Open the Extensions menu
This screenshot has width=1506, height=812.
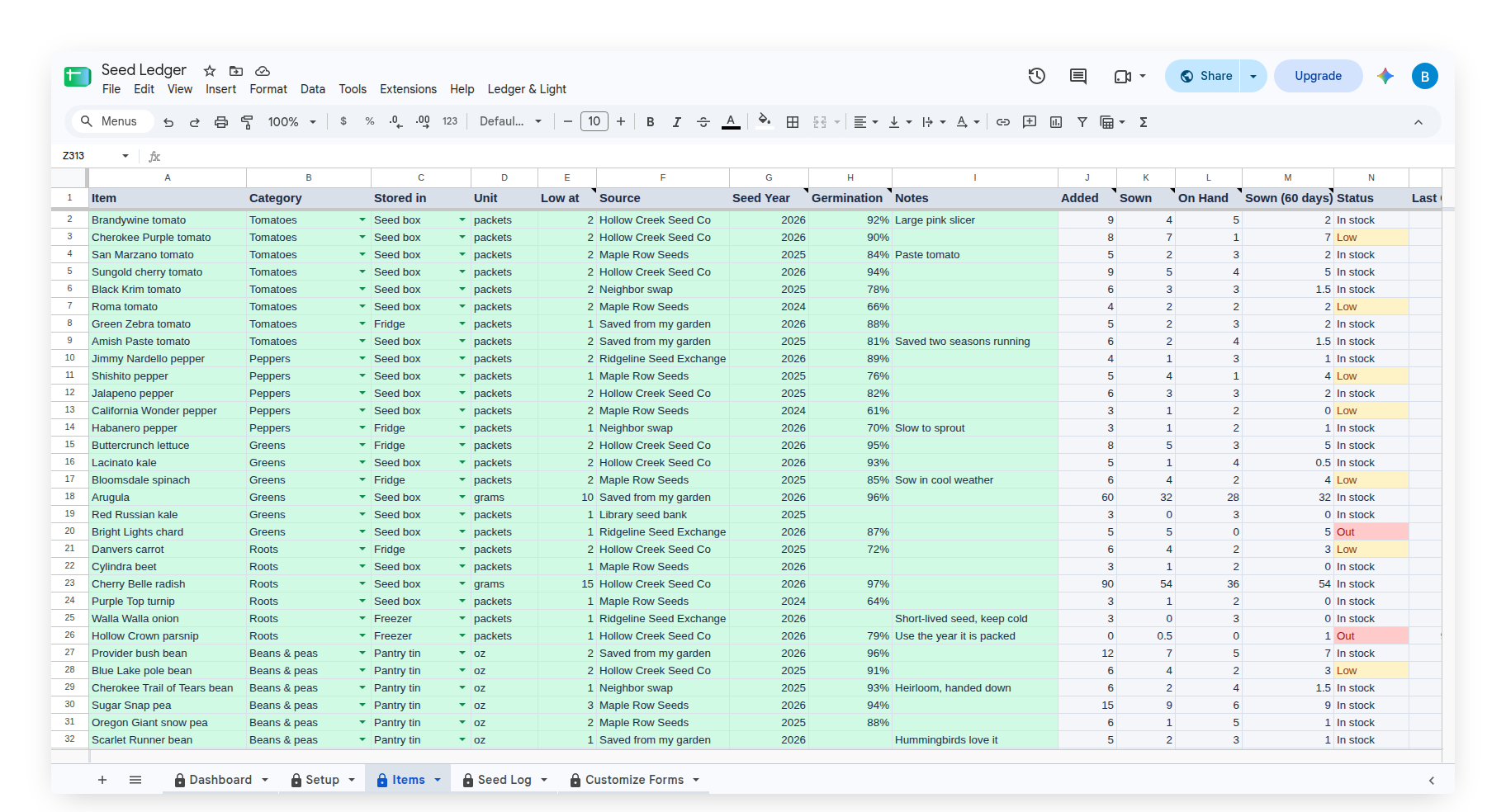tap(408, 89)
